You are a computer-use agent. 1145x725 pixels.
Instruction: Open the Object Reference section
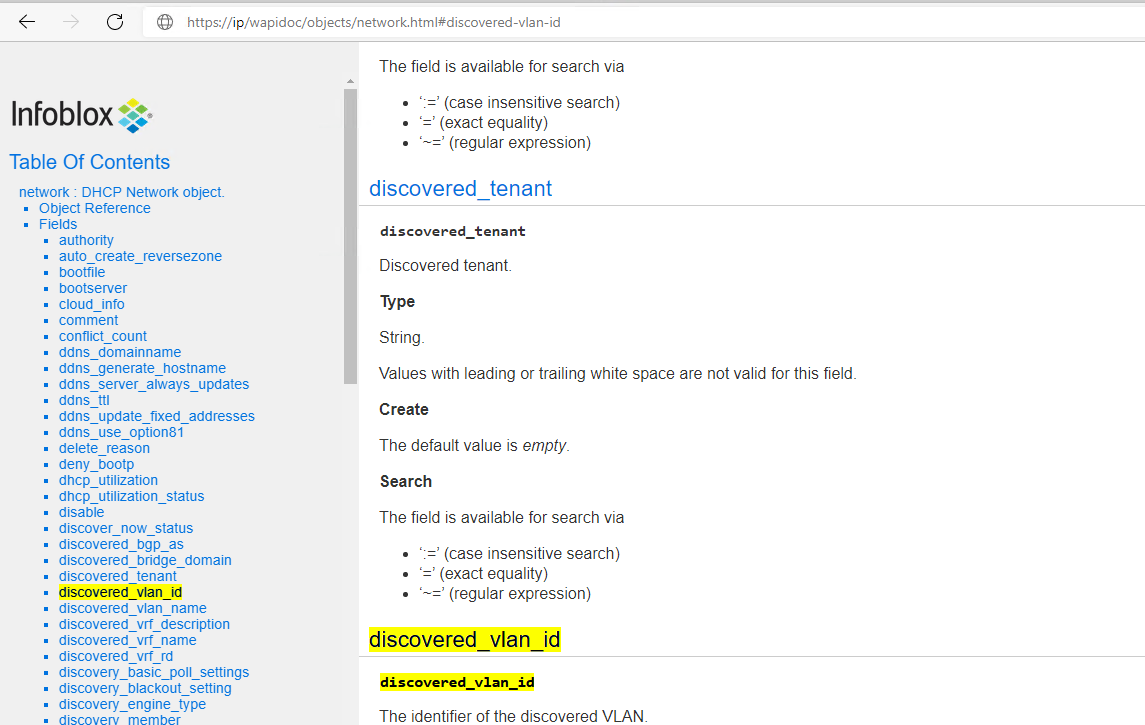click(94, 208)
